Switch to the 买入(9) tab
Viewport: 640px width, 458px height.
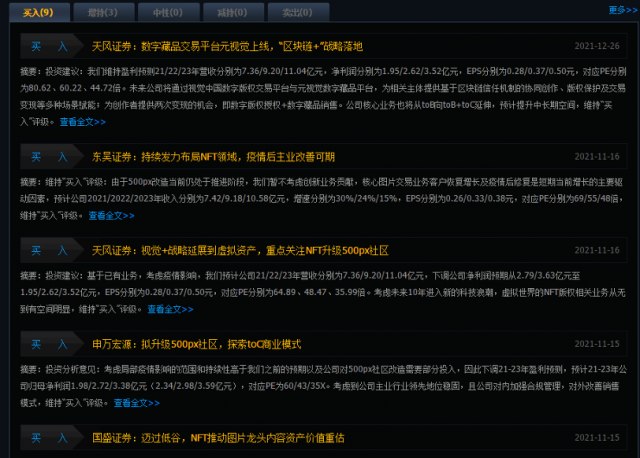pos(39,12)
